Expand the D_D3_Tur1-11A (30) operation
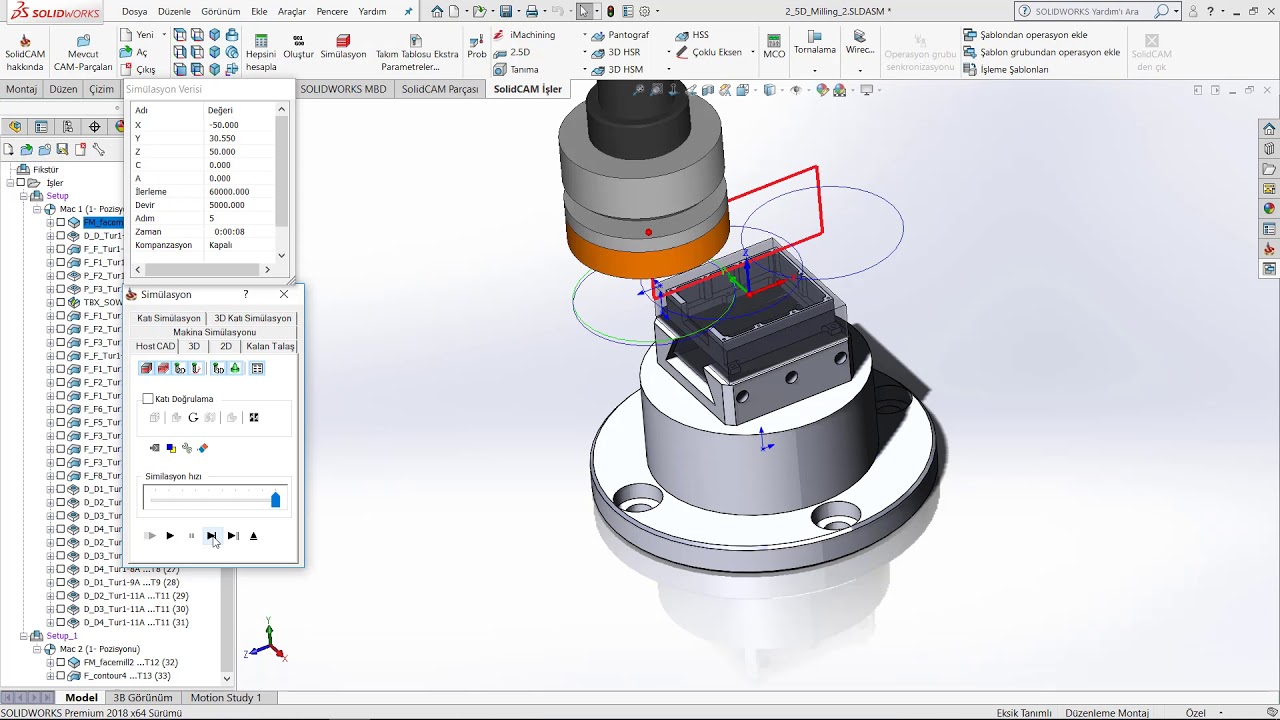This screenshot has width=1280, height=720. [50, 609]
